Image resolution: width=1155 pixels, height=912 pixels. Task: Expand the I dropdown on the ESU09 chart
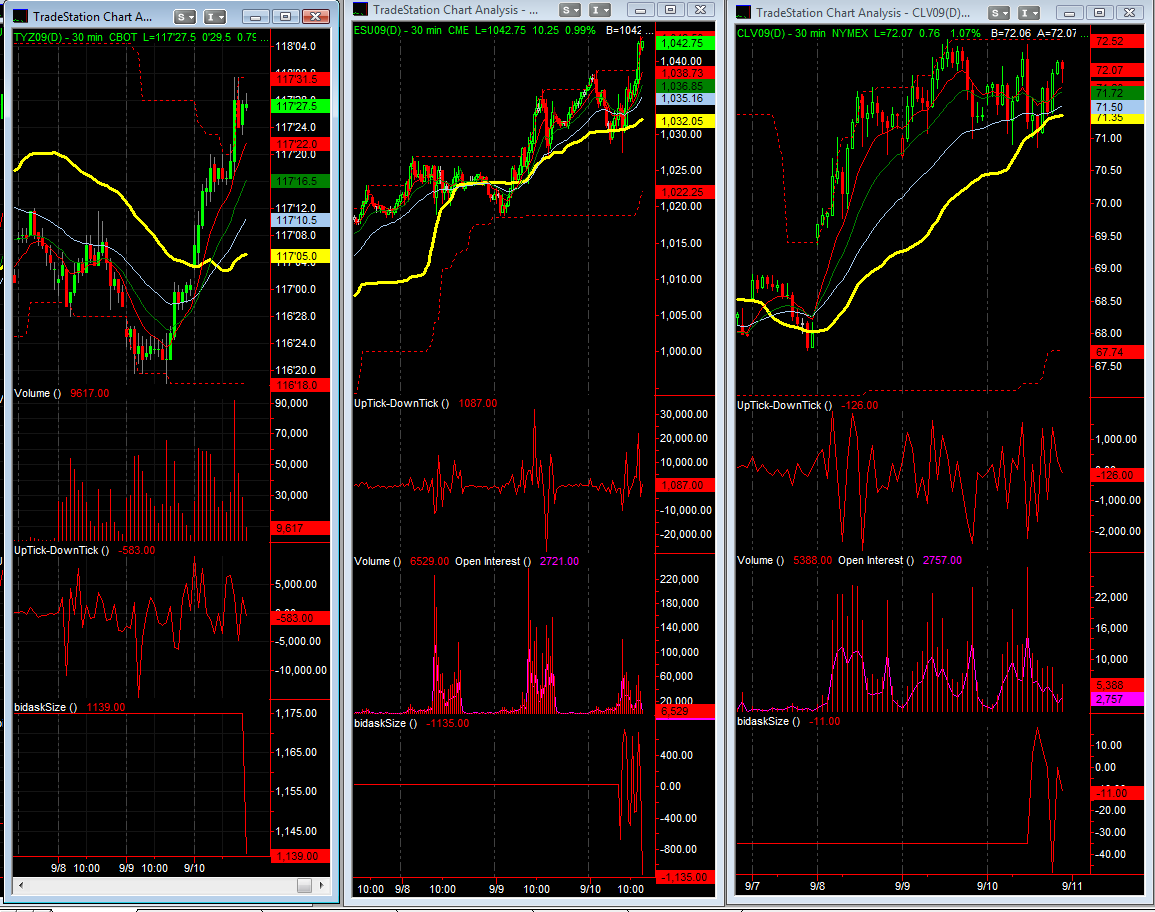pyautogui.click(x=599, y=9)
